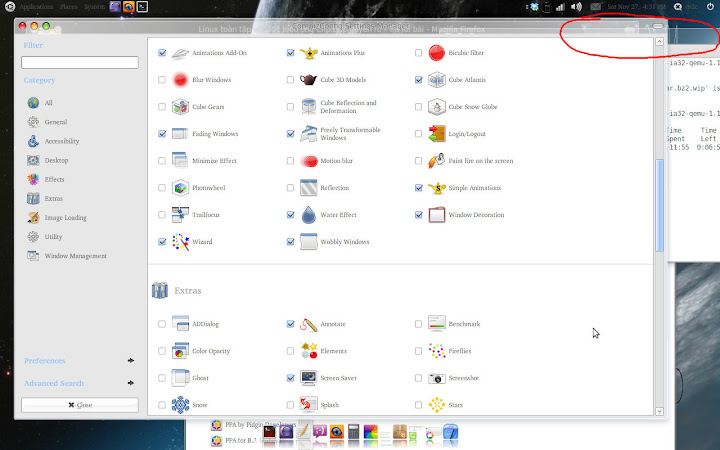This screenshot has width=720, height=450.
Task: Click the Paint fire on the screen icon
Action: [437, 161]
